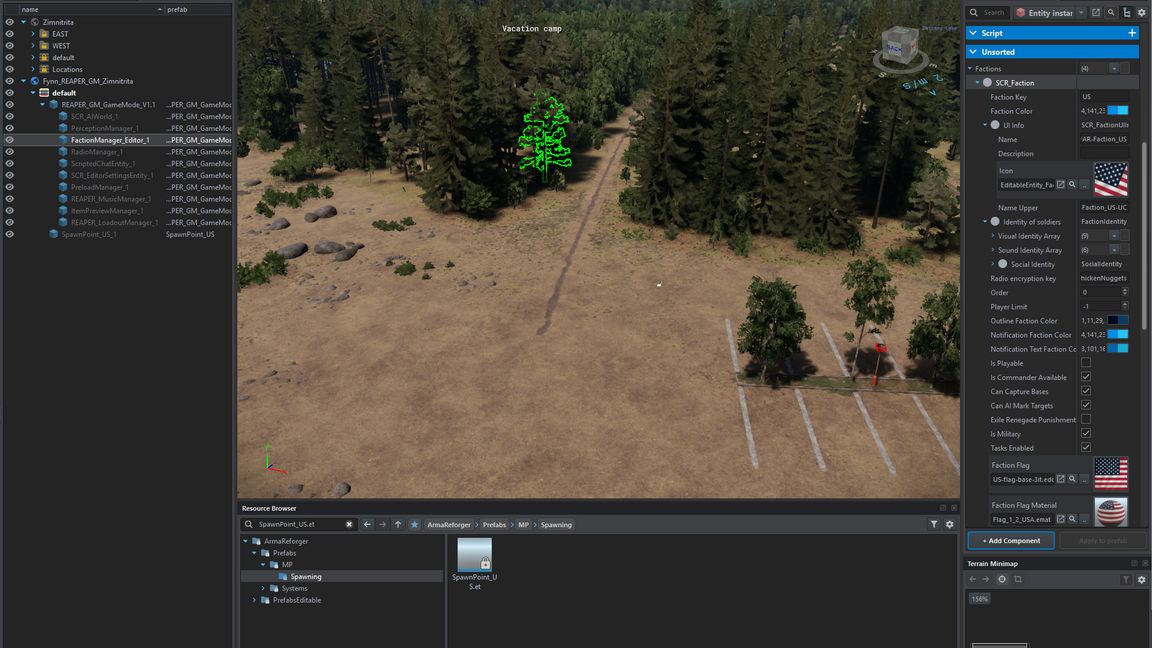Go up one folder in Resource Browser
The width and height of the screenshot is (1152, 648).
398,525
